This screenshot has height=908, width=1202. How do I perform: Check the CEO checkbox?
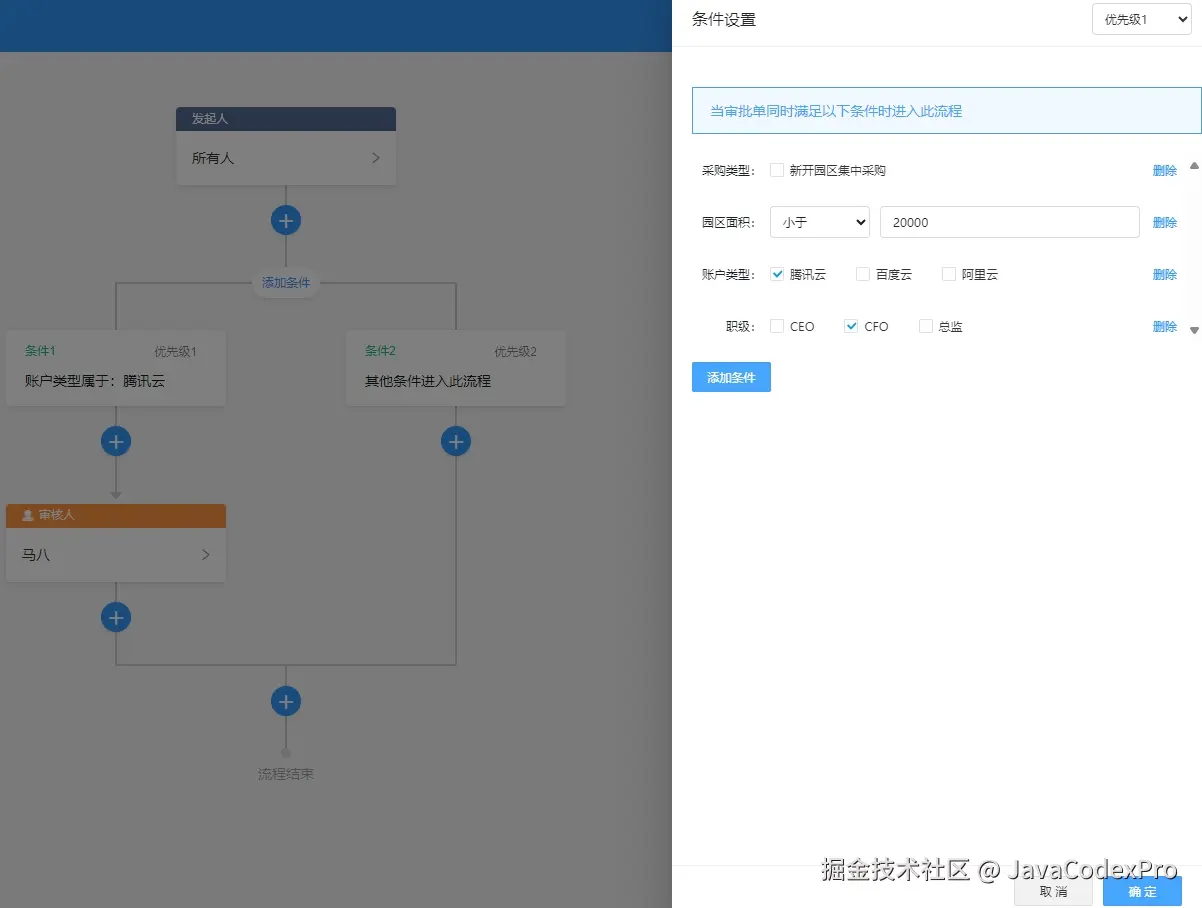tap(777, 326)
